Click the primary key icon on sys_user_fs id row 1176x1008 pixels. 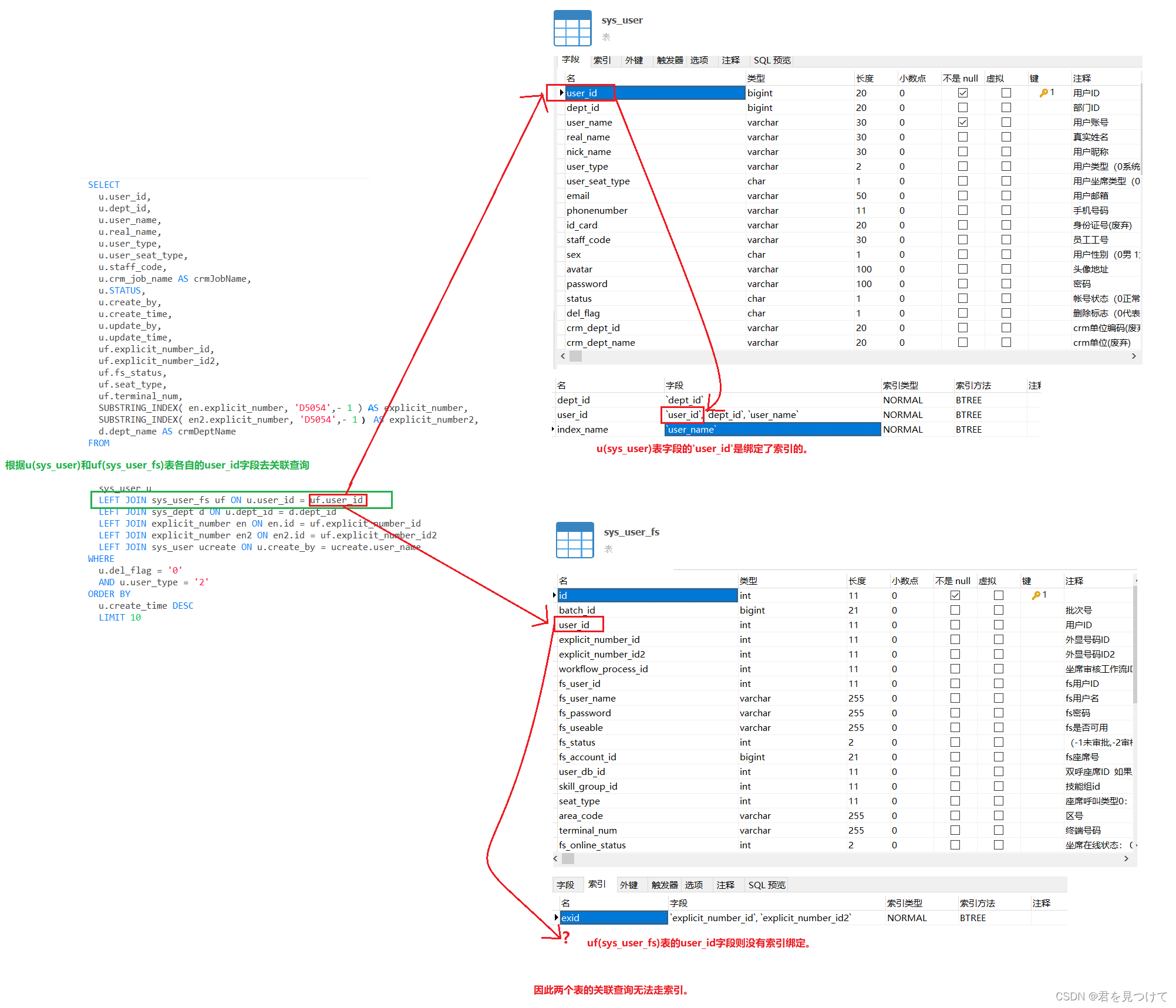coord(1036,595)
